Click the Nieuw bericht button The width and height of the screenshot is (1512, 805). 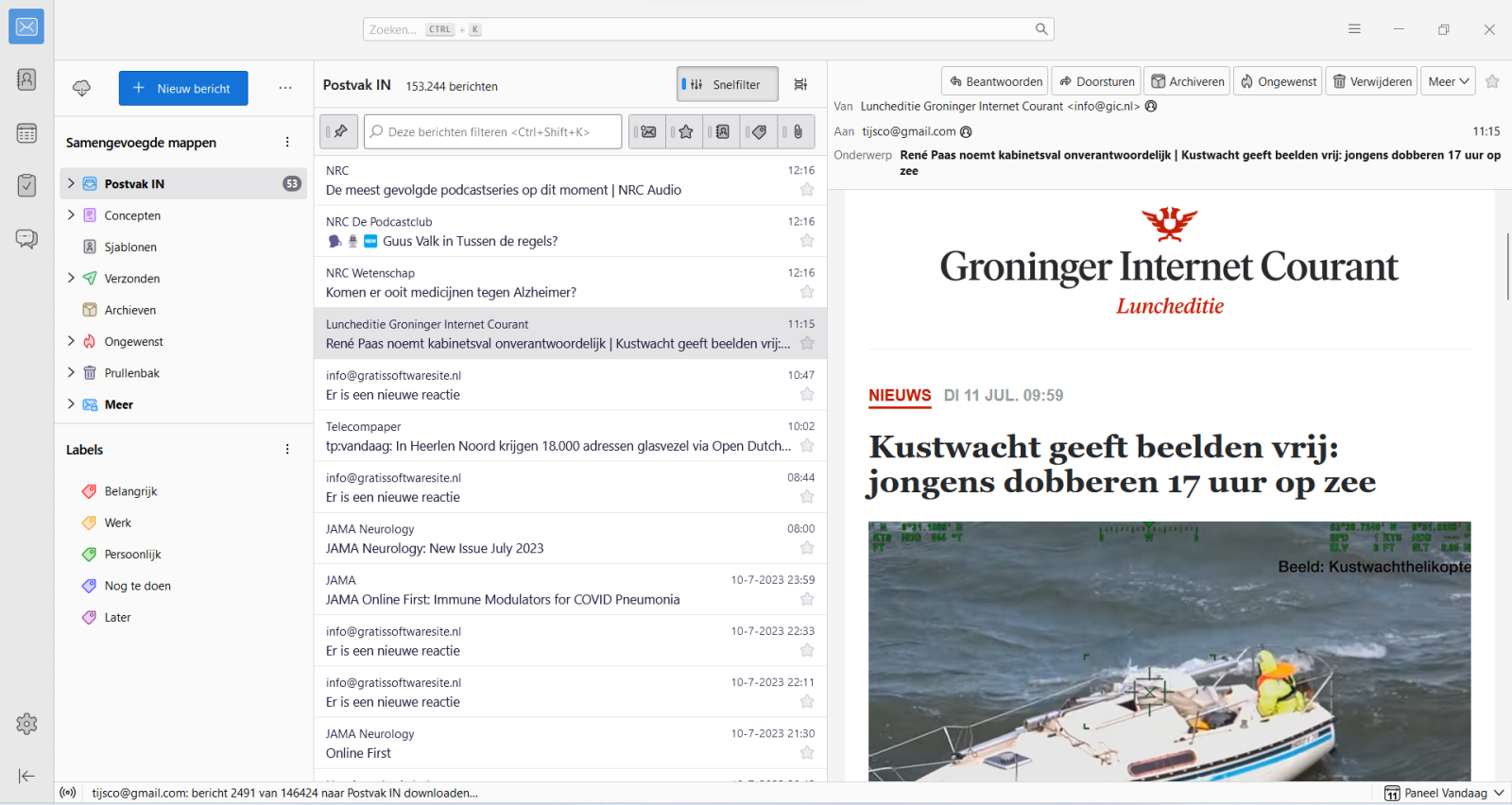[183, 88]
